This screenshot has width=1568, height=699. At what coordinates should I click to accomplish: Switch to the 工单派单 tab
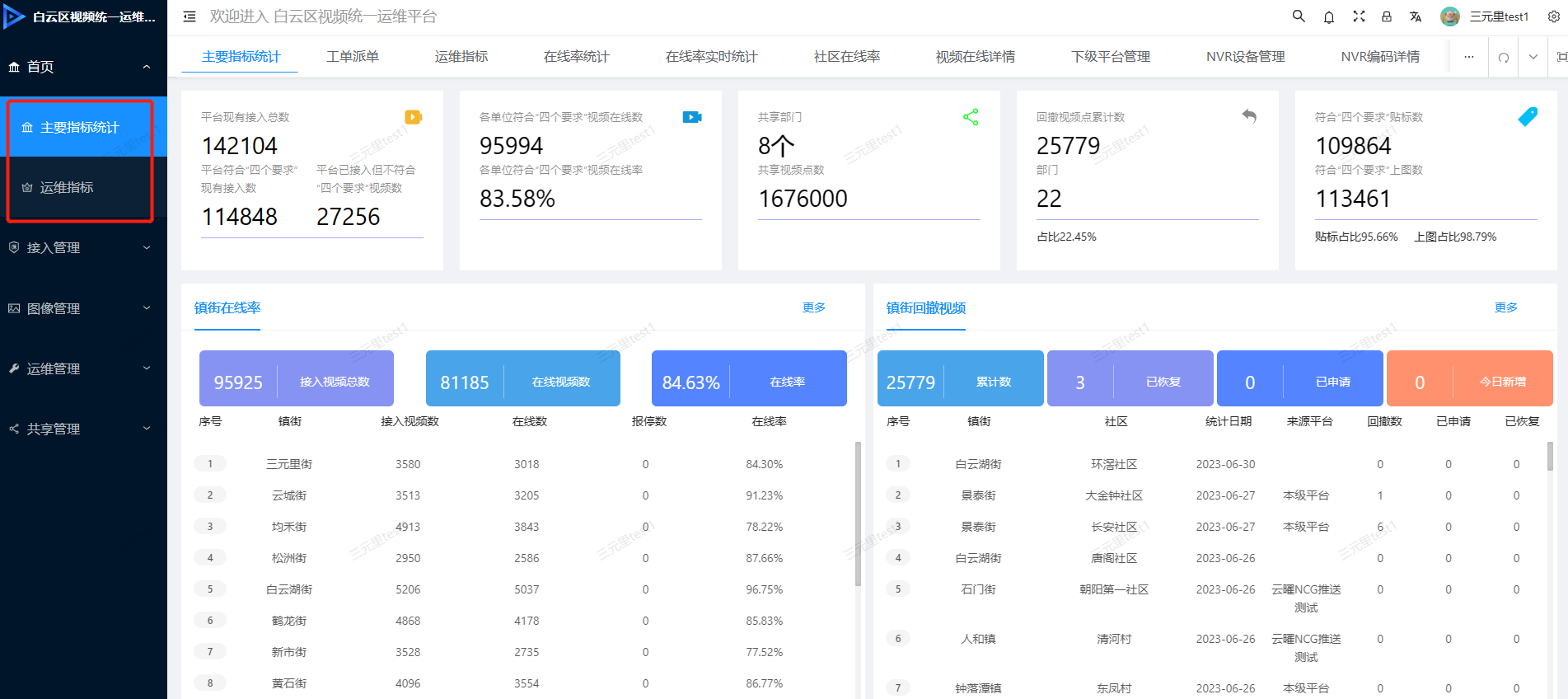353,57
